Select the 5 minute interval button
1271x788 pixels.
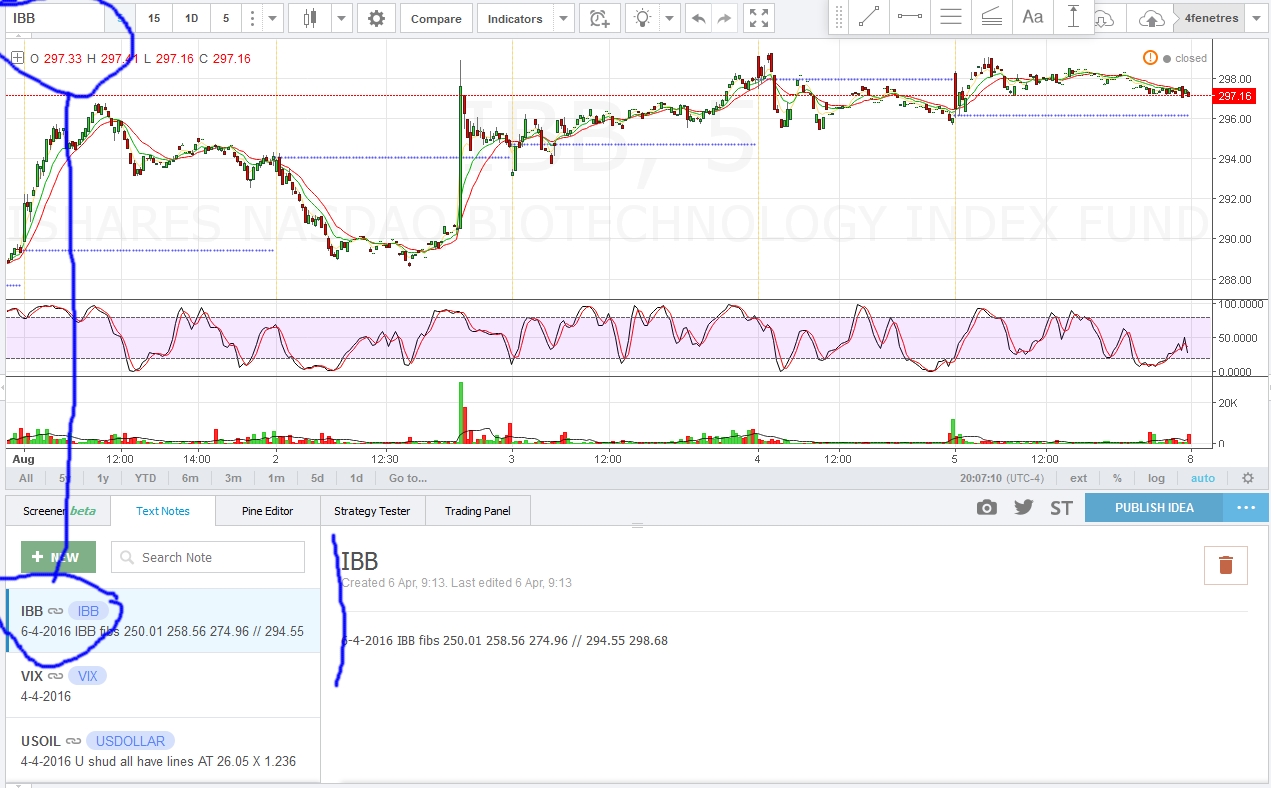(226, 18)
